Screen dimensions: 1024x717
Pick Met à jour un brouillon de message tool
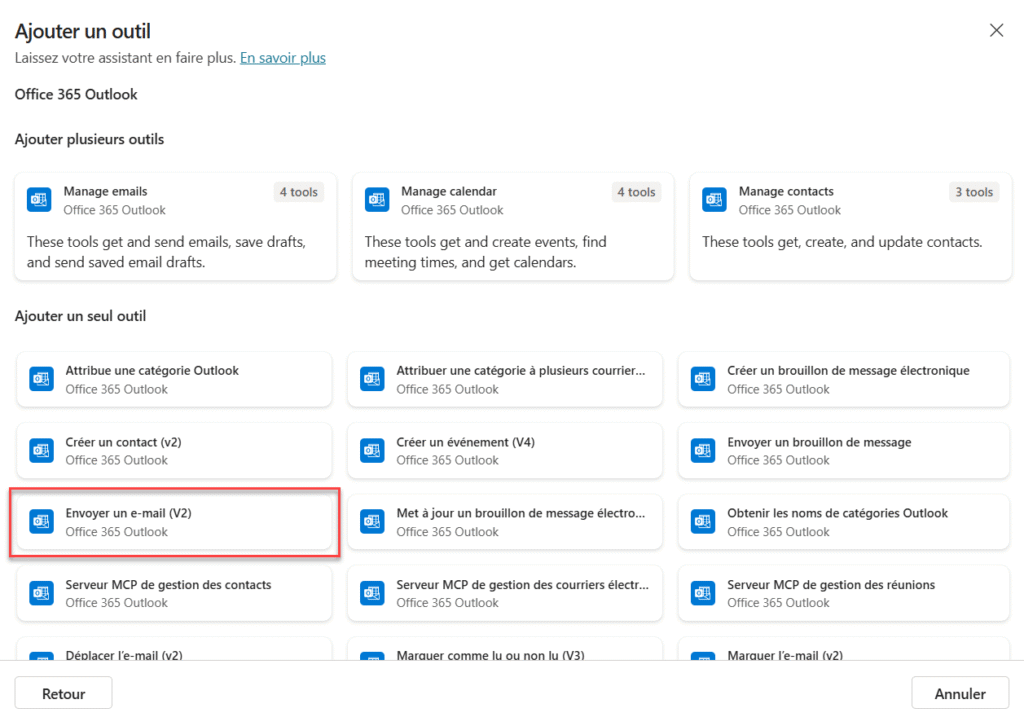[504, 522]
